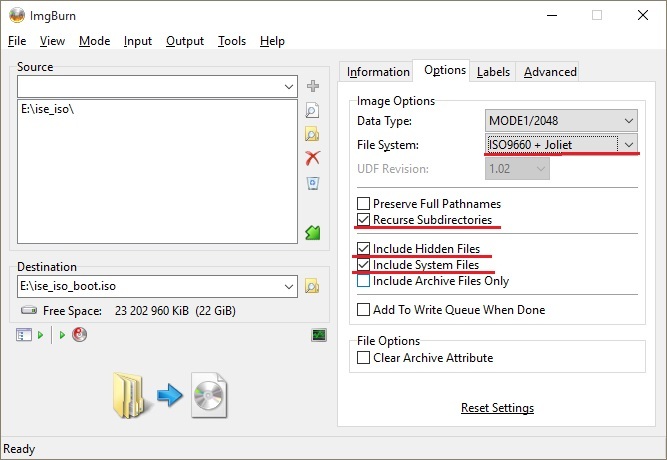The width and height of the screenshot is (667, 460).
Task: Switch to the Information tab
Action: pos(378,71)
